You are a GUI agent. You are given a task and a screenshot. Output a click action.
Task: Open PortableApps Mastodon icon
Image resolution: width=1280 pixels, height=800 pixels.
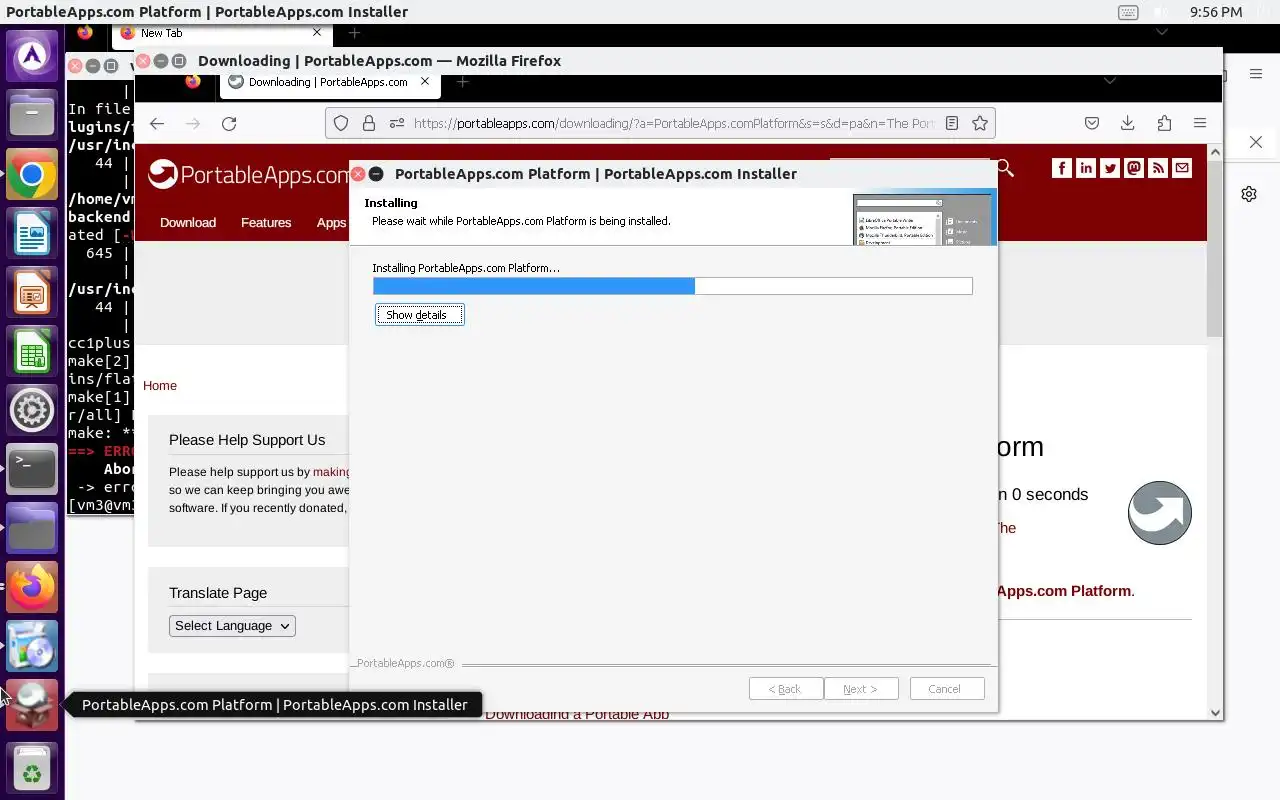click(x=1134, y=168)
